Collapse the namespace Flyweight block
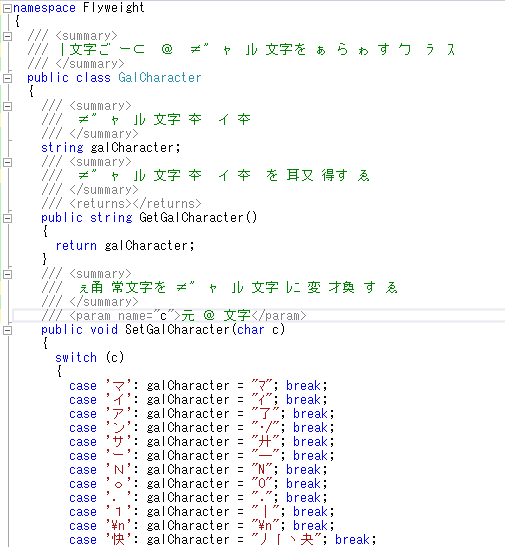Viewport: 505px width, 547px height. pos(7,8)
